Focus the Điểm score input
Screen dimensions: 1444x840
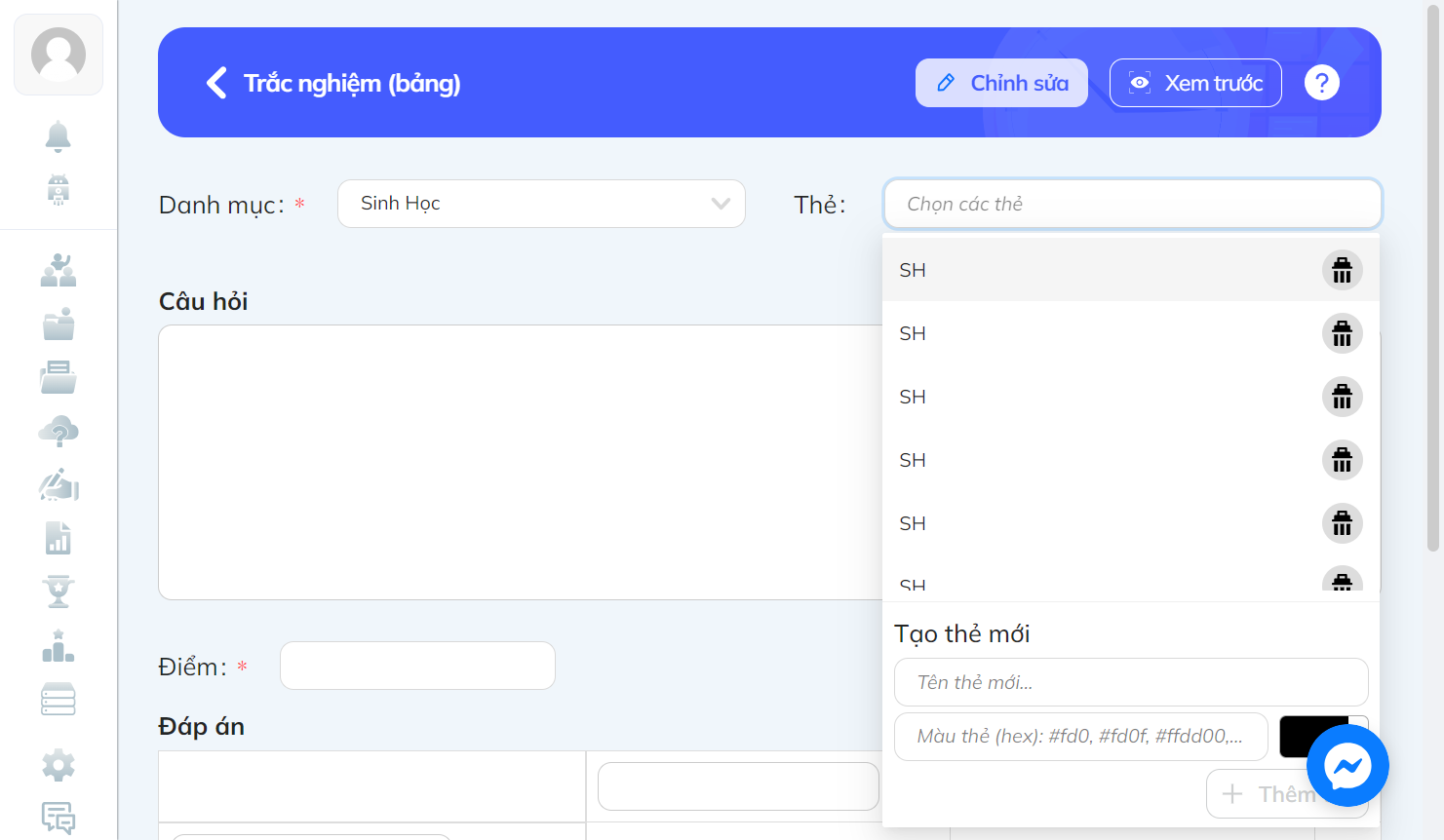tap(417, 666)
